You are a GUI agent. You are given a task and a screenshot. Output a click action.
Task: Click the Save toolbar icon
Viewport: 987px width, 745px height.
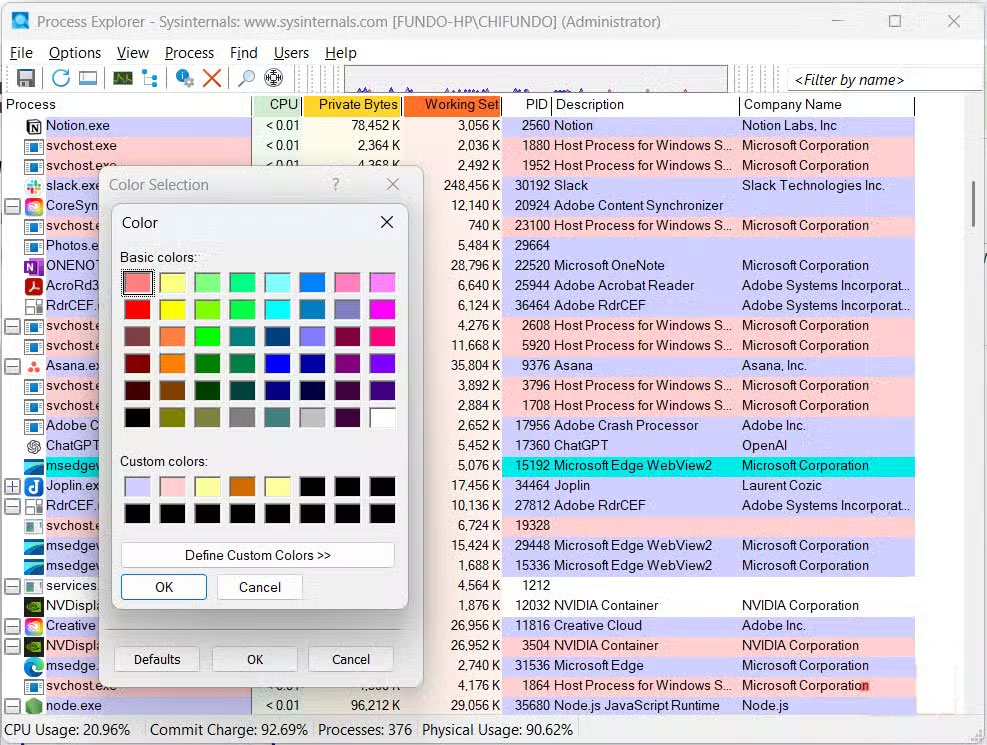(26, 78)
